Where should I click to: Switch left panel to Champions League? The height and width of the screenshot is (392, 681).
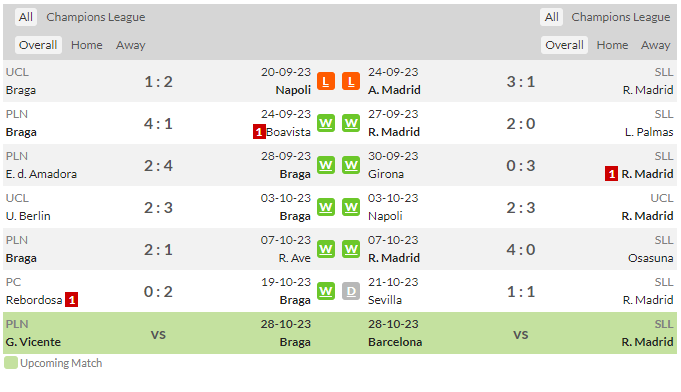point(96,17)
